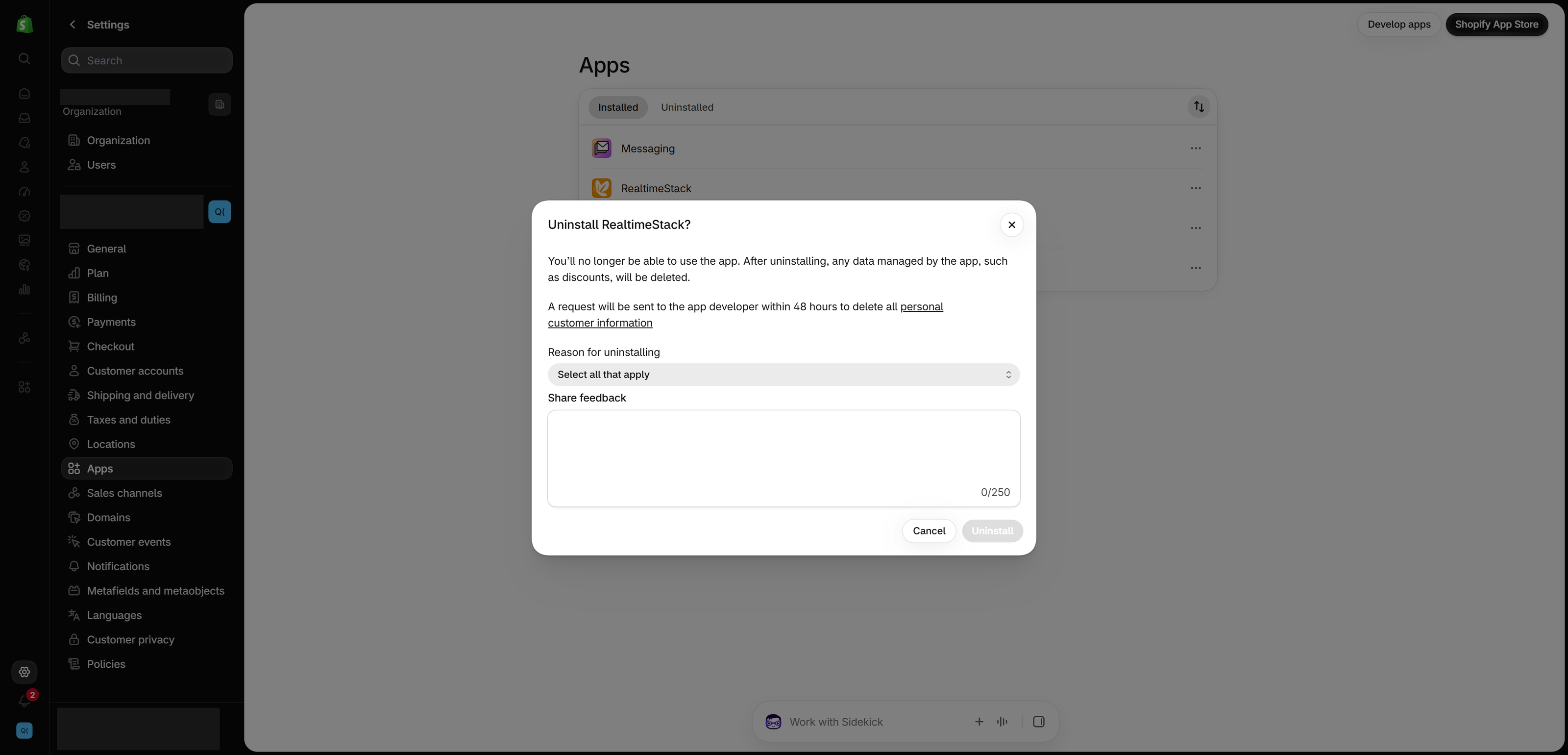
Task: Click the Sidekick avatar icon
Action: pyautogui.click(x=773, y=722)
